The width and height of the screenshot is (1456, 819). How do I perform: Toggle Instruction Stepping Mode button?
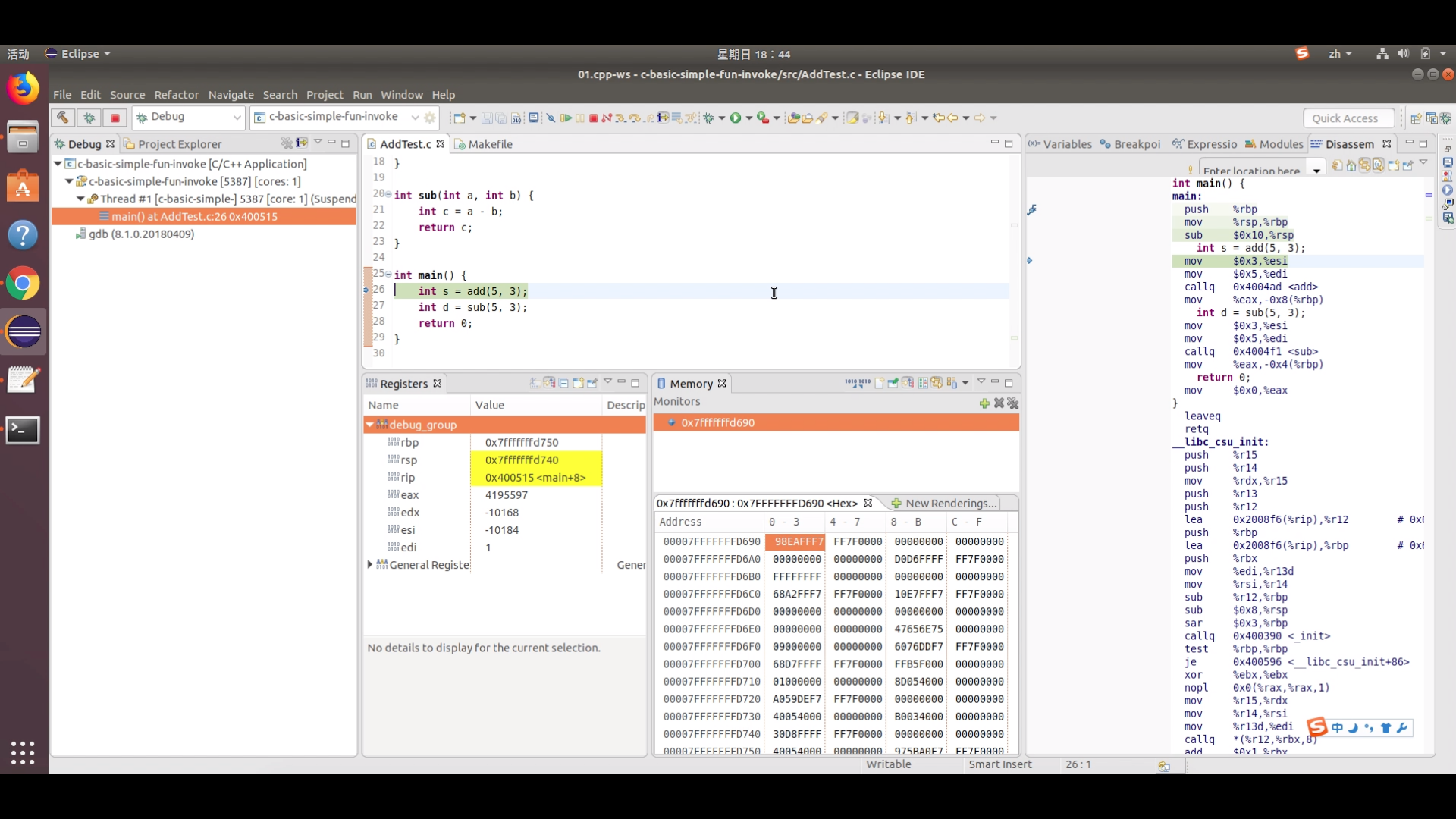[x=663, y=118]
